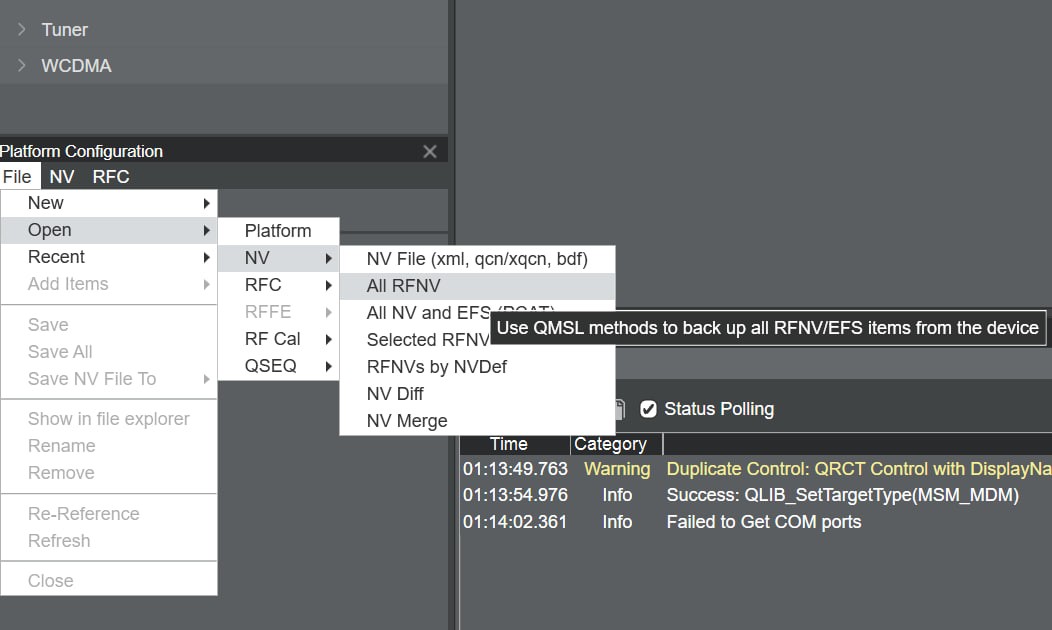Expand the Tuner tree node

(22, 30)
